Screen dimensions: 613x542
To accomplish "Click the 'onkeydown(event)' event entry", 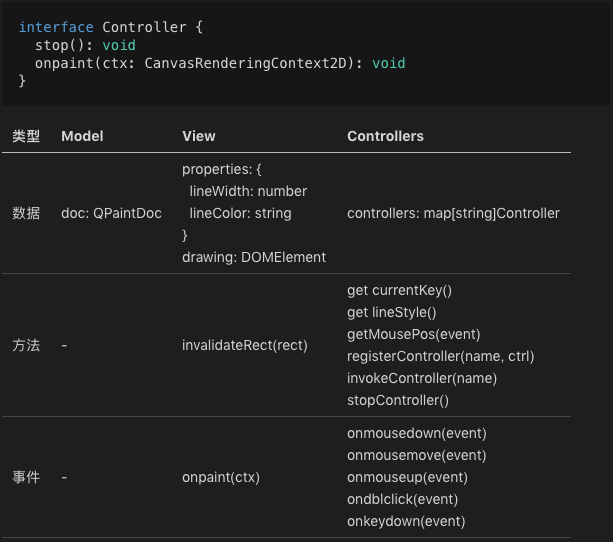I will point(406,521).
